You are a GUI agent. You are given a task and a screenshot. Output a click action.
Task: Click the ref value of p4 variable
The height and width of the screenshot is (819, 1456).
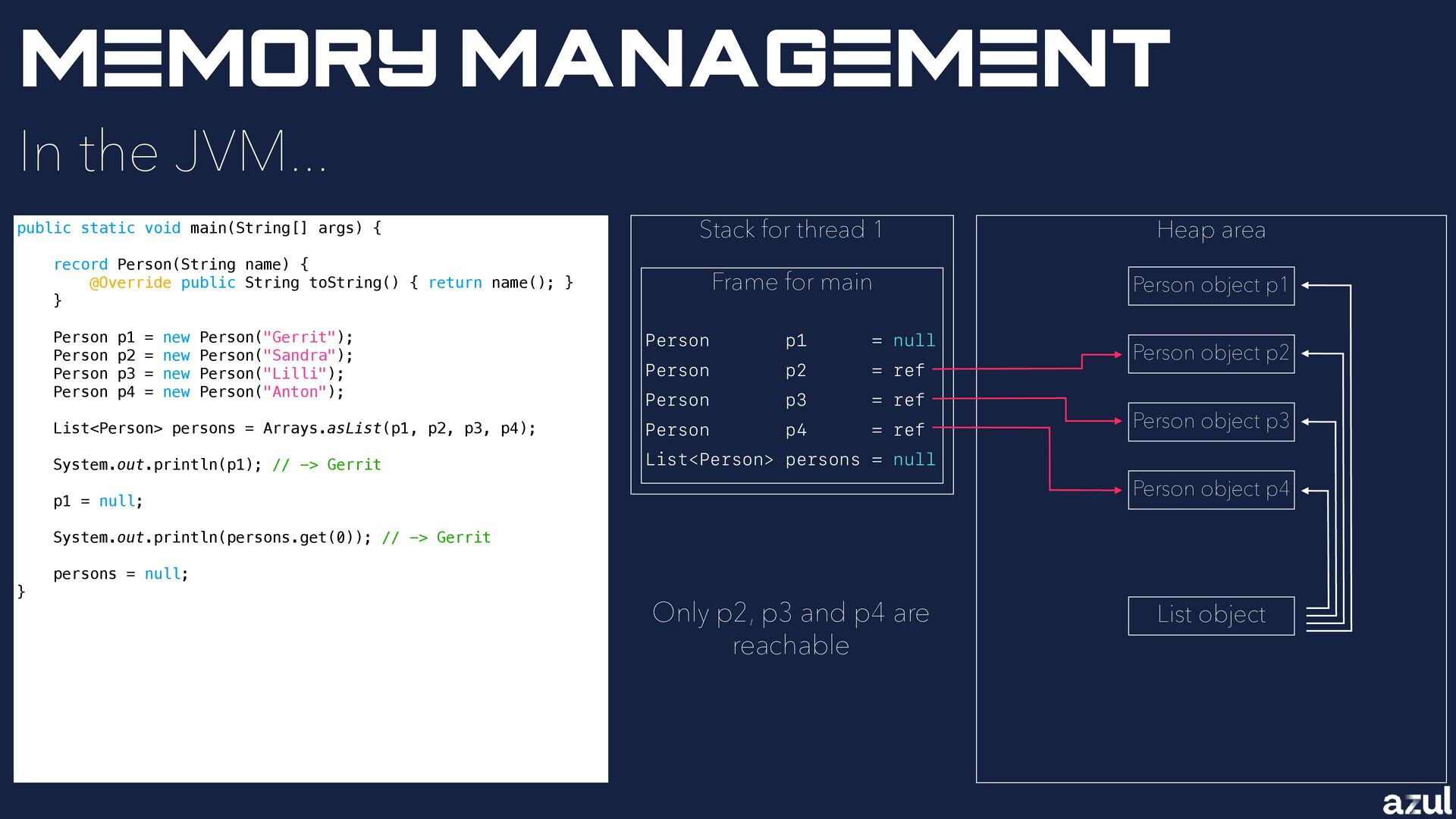click(x=908, y=430)
